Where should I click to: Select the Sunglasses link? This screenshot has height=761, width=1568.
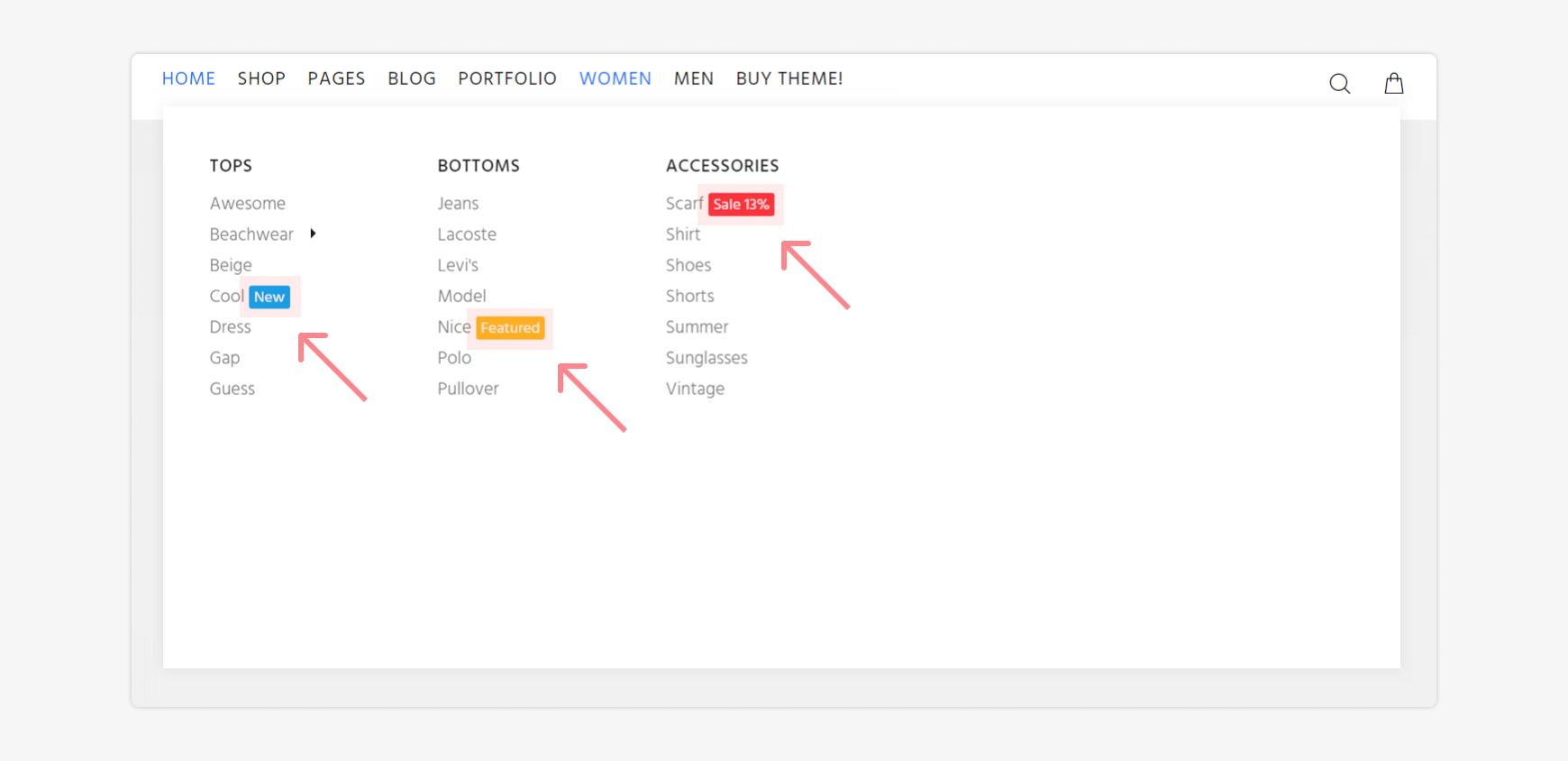coord(707,359)
